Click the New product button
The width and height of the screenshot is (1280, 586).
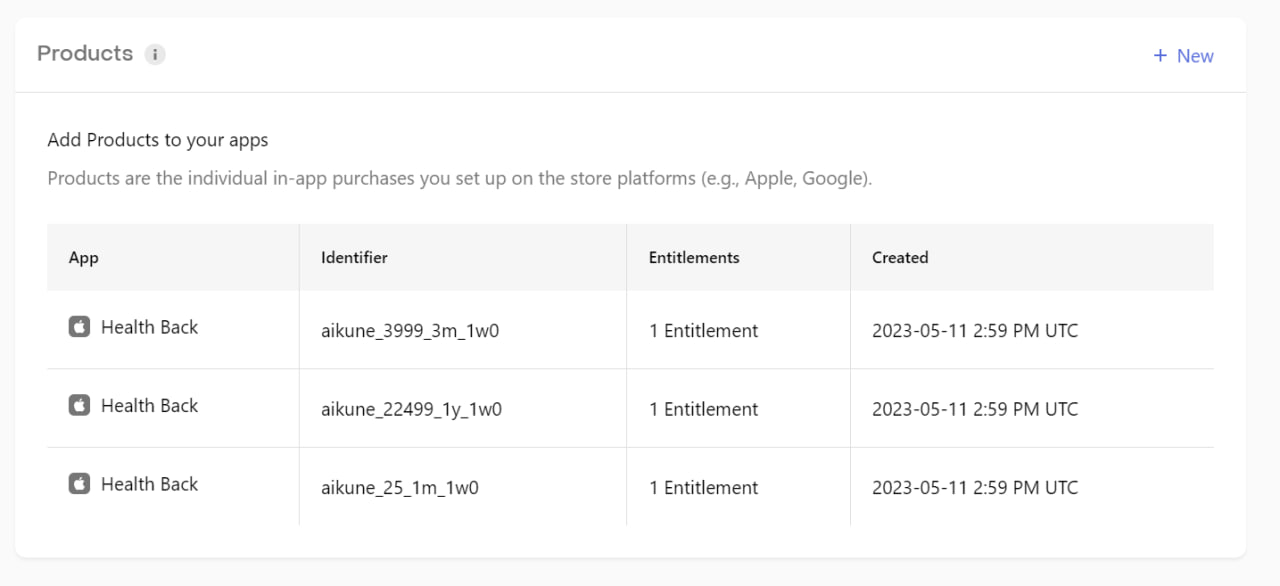(x=1183, y=56)
